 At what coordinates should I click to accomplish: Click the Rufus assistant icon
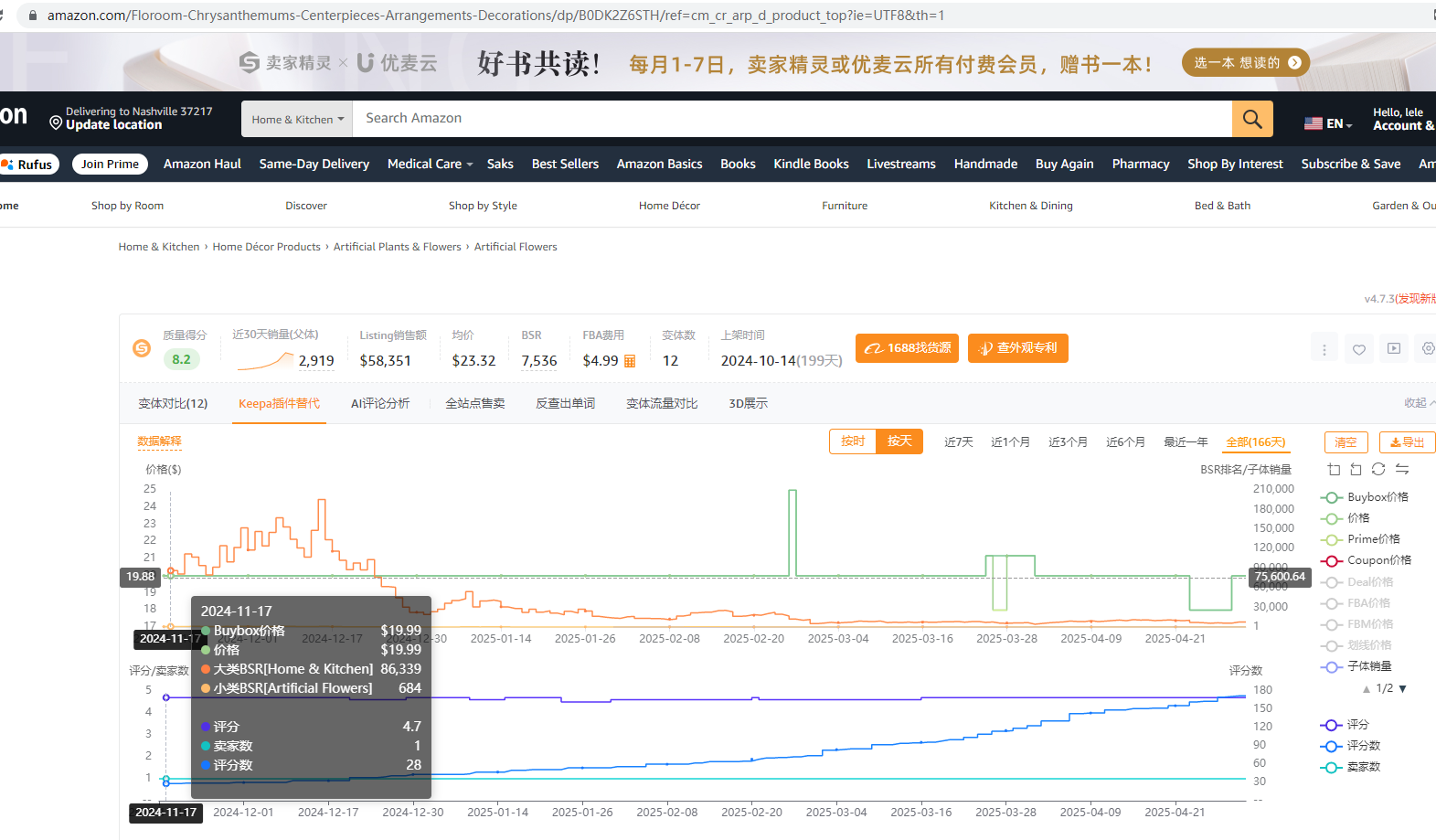[x=8, y=165]
